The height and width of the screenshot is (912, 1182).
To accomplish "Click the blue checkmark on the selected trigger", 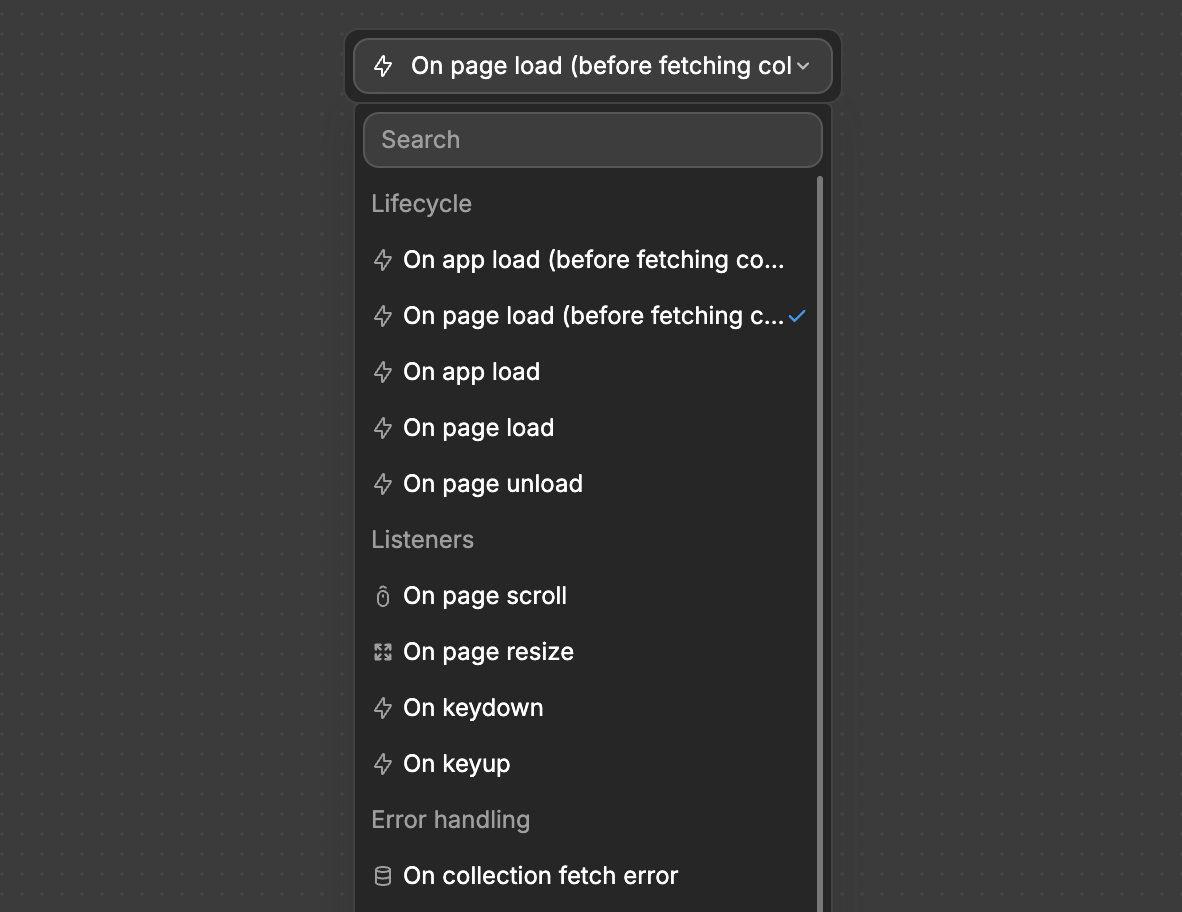I will click(797, 315).
